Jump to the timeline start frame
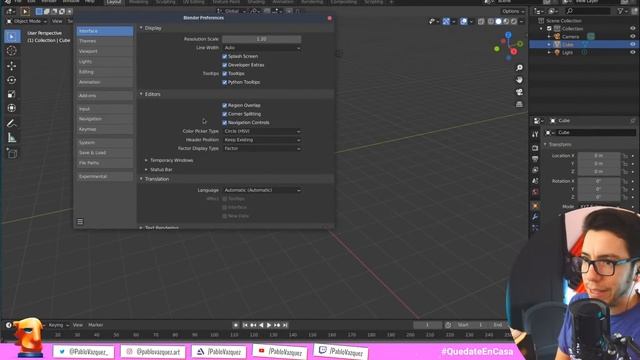640x360 pixels. (x=245, y=325)
